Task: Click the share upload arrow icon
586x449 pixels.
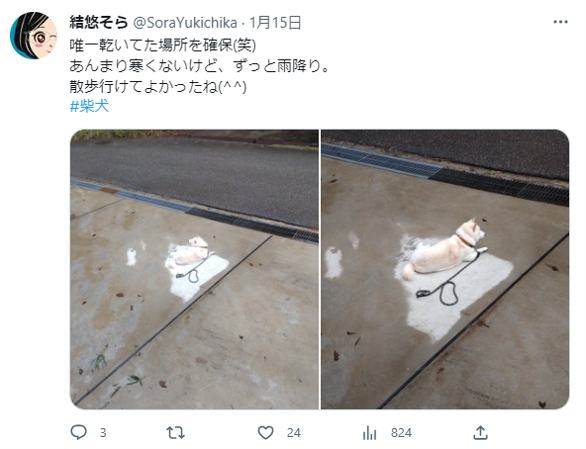Action: (480, 433)
